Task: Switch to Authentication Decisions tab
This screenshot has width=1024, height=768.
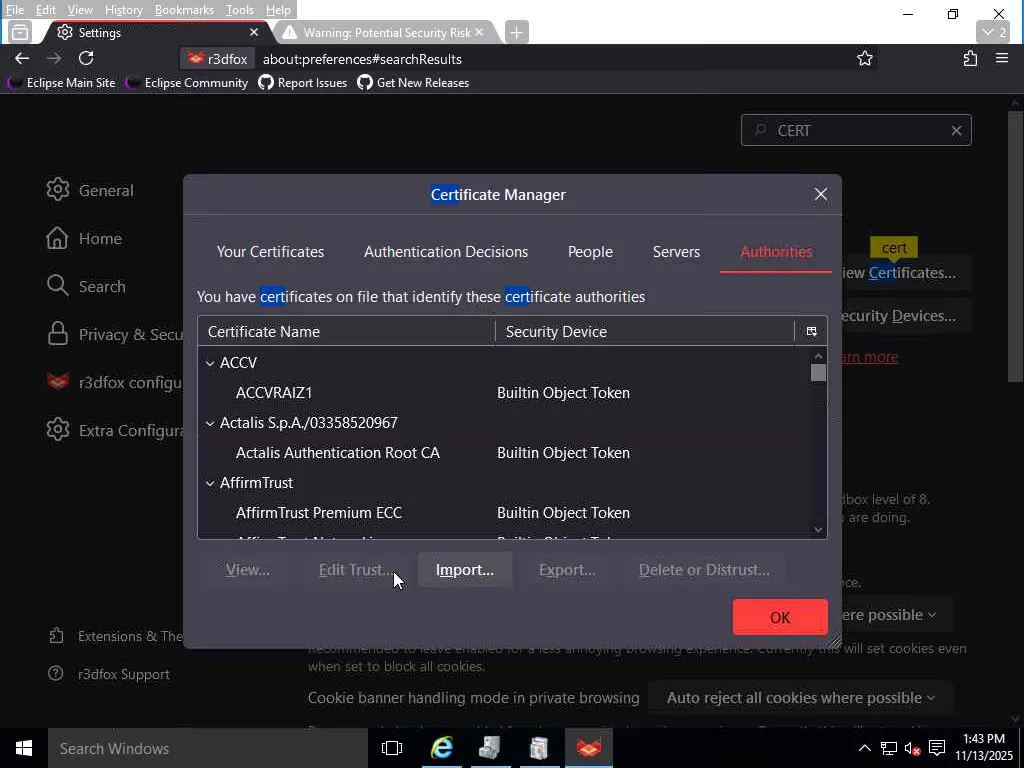Action: 446,252
